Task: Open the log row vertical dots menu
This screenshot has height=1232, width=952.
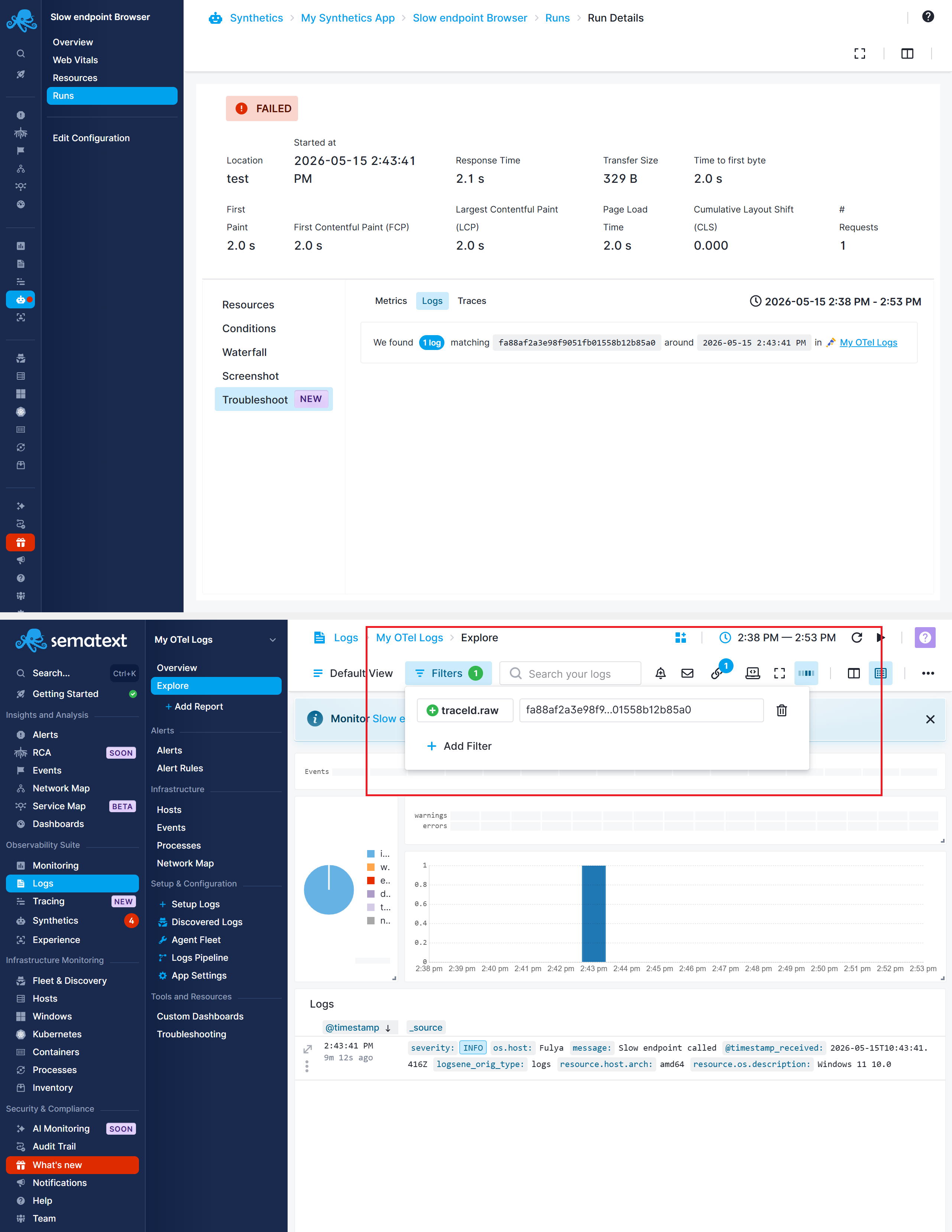Action: (x=307, y=1066)
